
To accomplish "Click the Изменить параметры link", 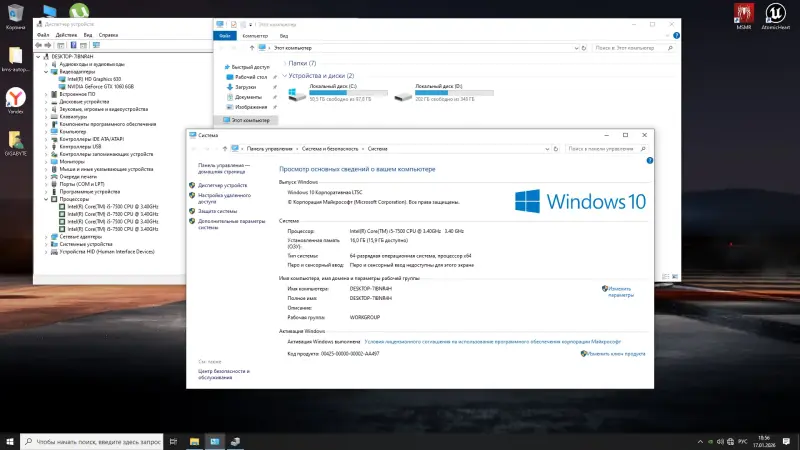I will pos(620,292).
